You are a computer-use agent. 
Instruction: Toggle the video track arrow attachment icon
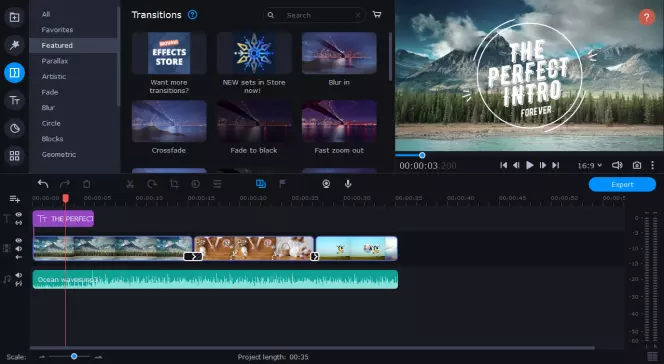click(19, 257)
